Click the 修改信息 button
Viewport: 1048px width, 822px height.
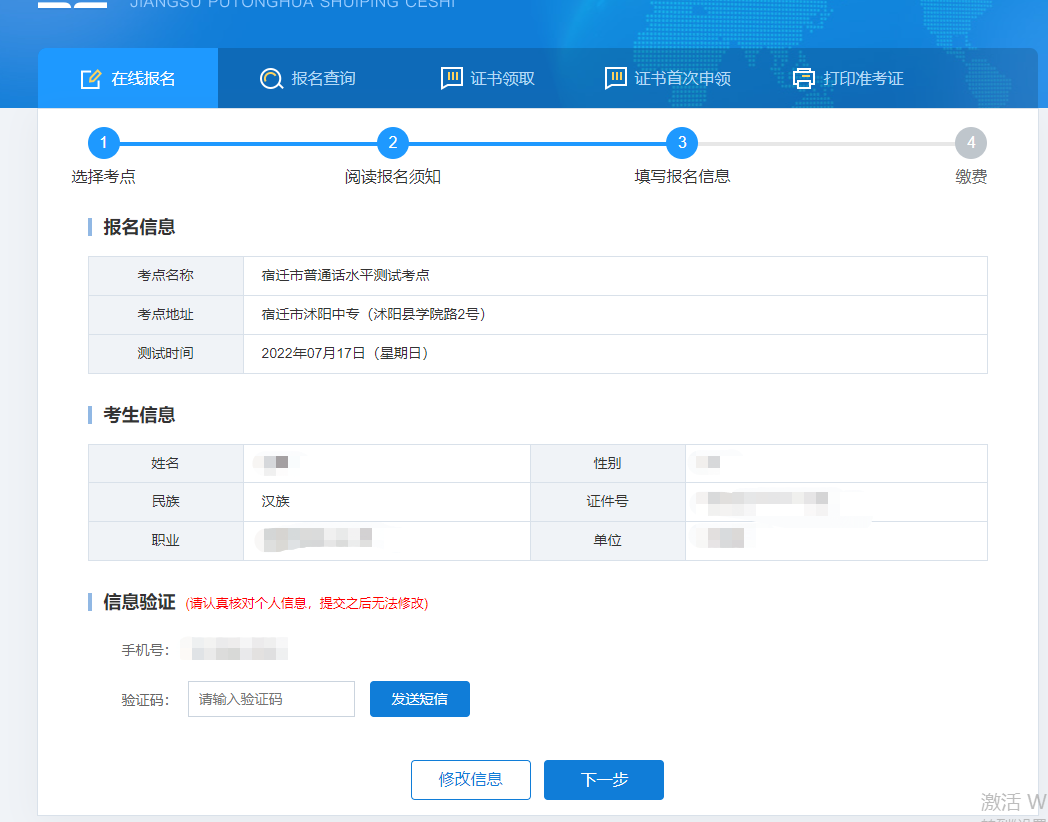(471, 780)
